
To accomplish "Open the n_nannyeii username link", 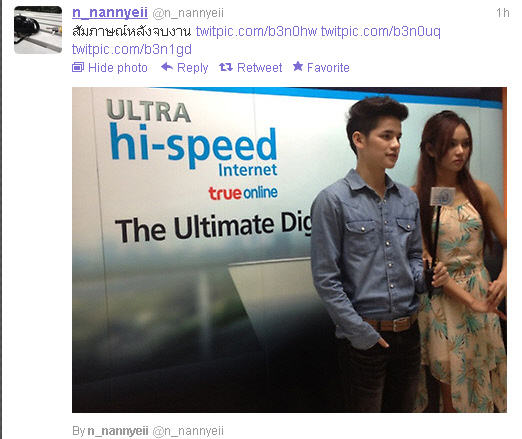I will click(x=110, y=13).
